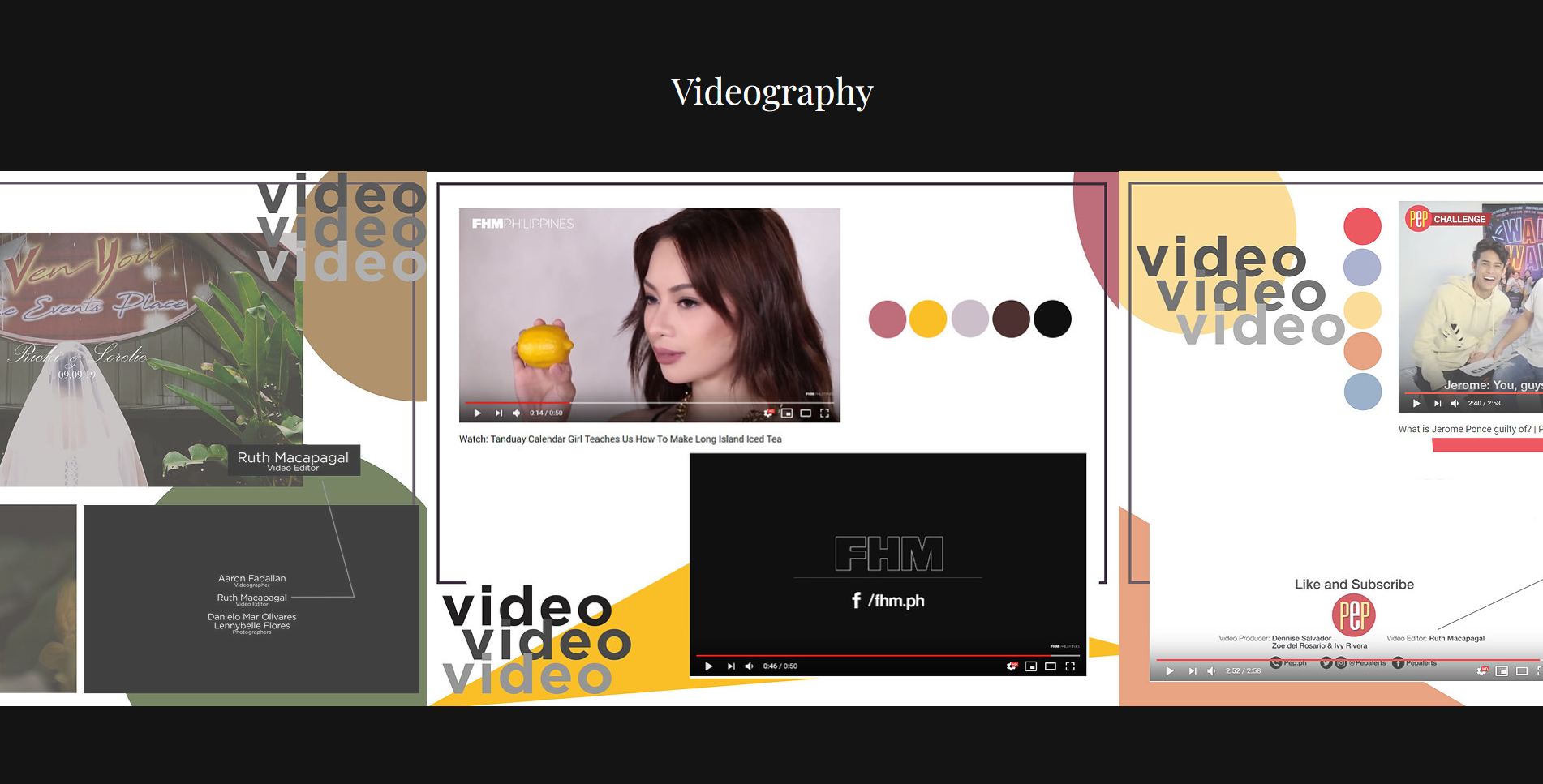Enter fullscreen on black FHM video
Viewport: 1543px width, 784px height.
[x=1070, y=666]
